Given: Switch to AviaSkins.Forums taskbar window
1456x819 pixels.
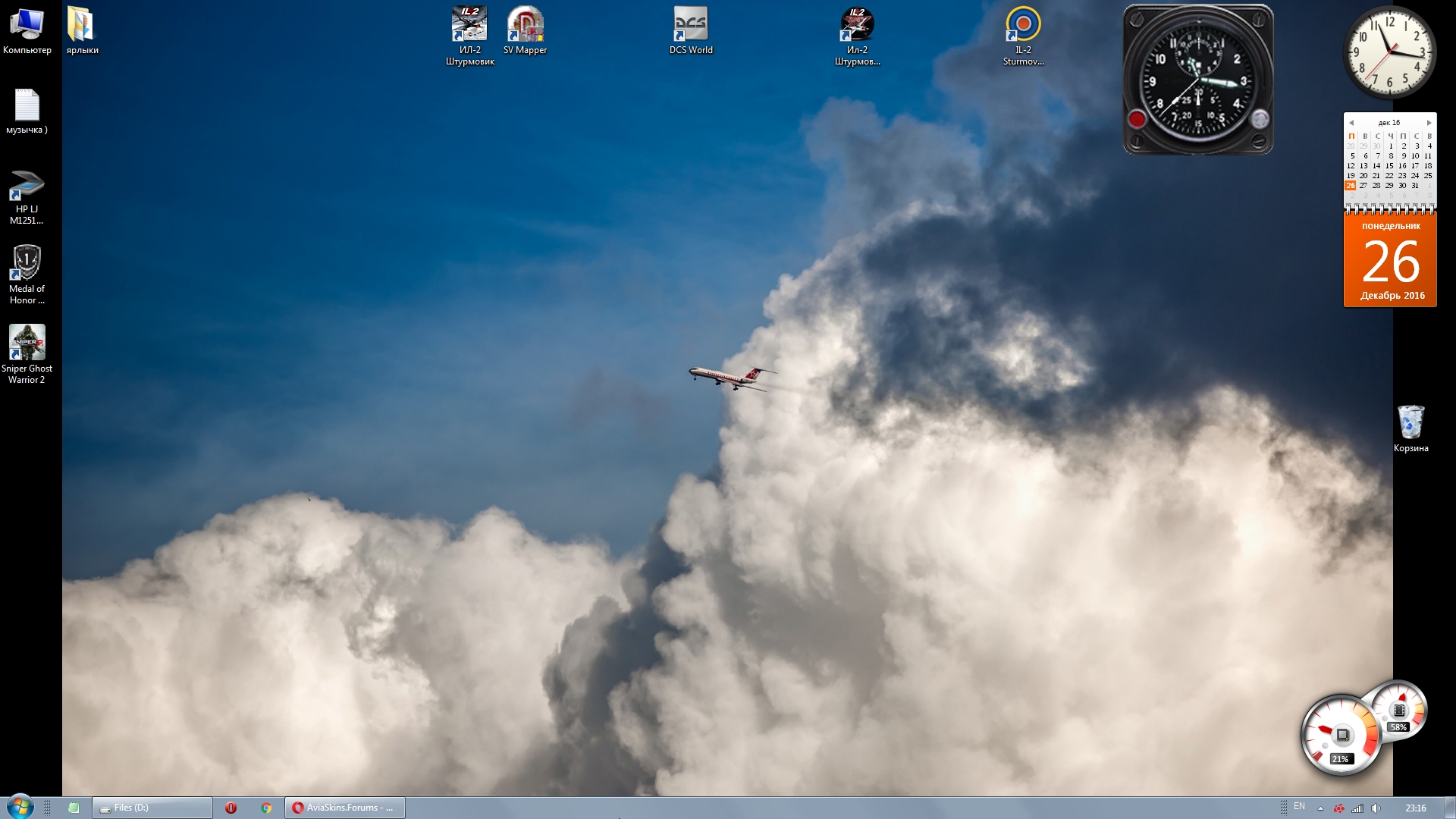Looking at the screenshot, I should (x=345, y=808).
